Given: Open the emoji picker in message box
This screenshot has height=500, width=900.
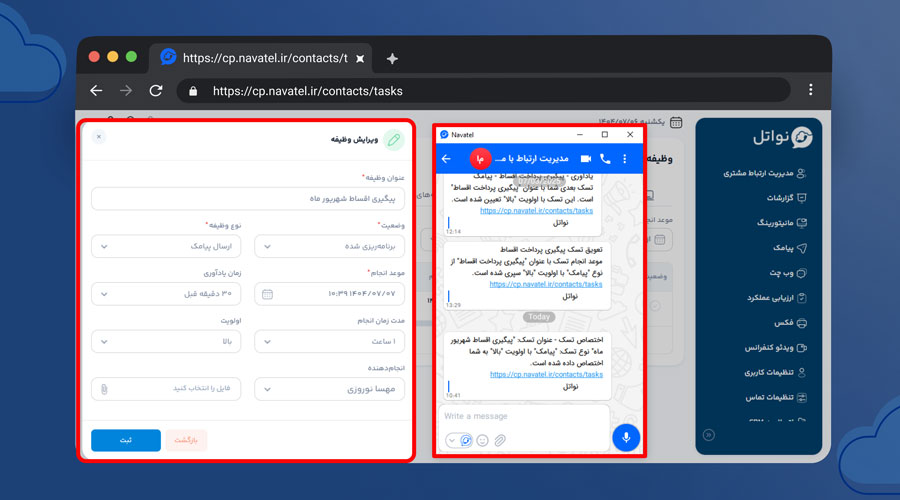Looking at the screenshot, I should click(482, 440).
